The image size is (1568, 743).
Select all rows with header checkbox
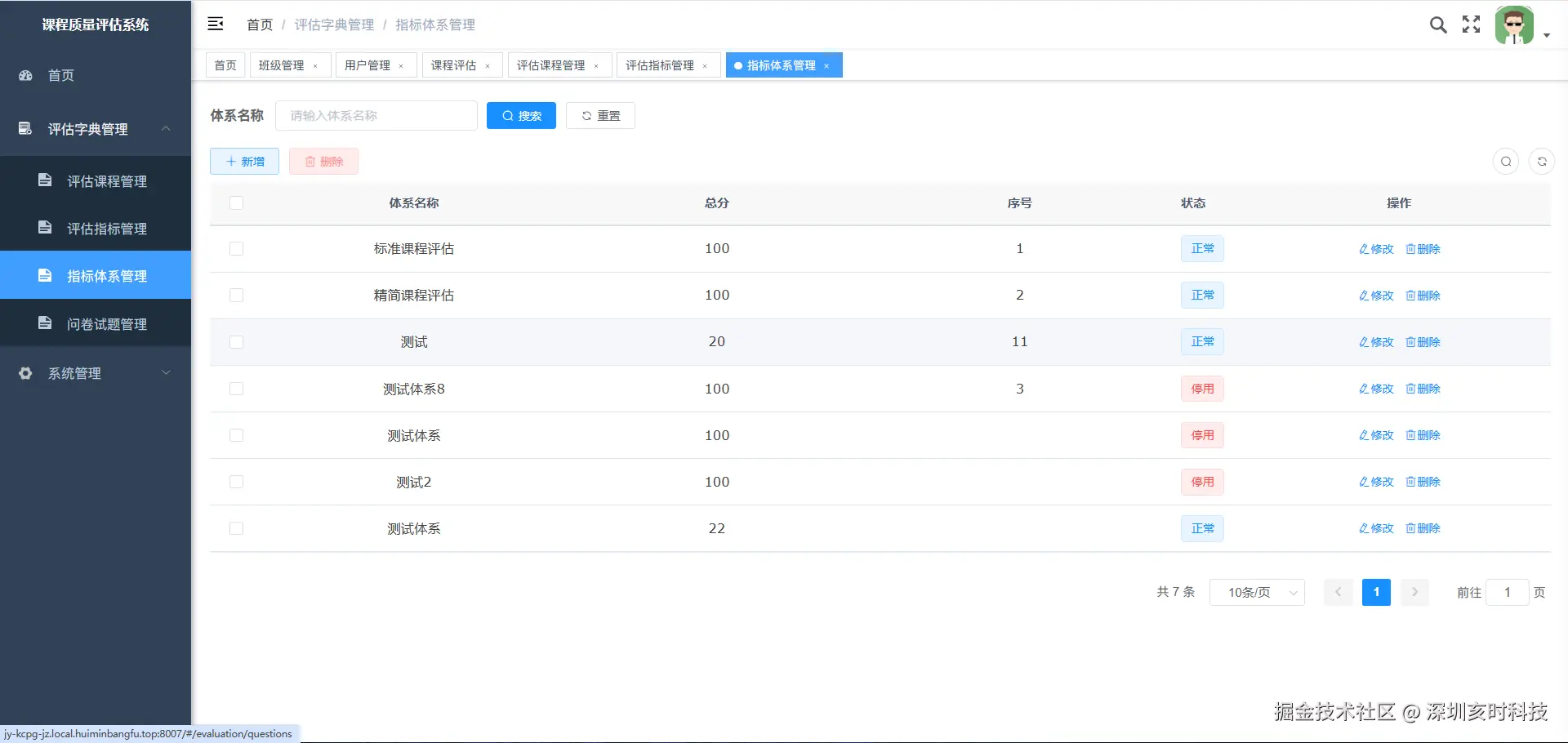237,203
